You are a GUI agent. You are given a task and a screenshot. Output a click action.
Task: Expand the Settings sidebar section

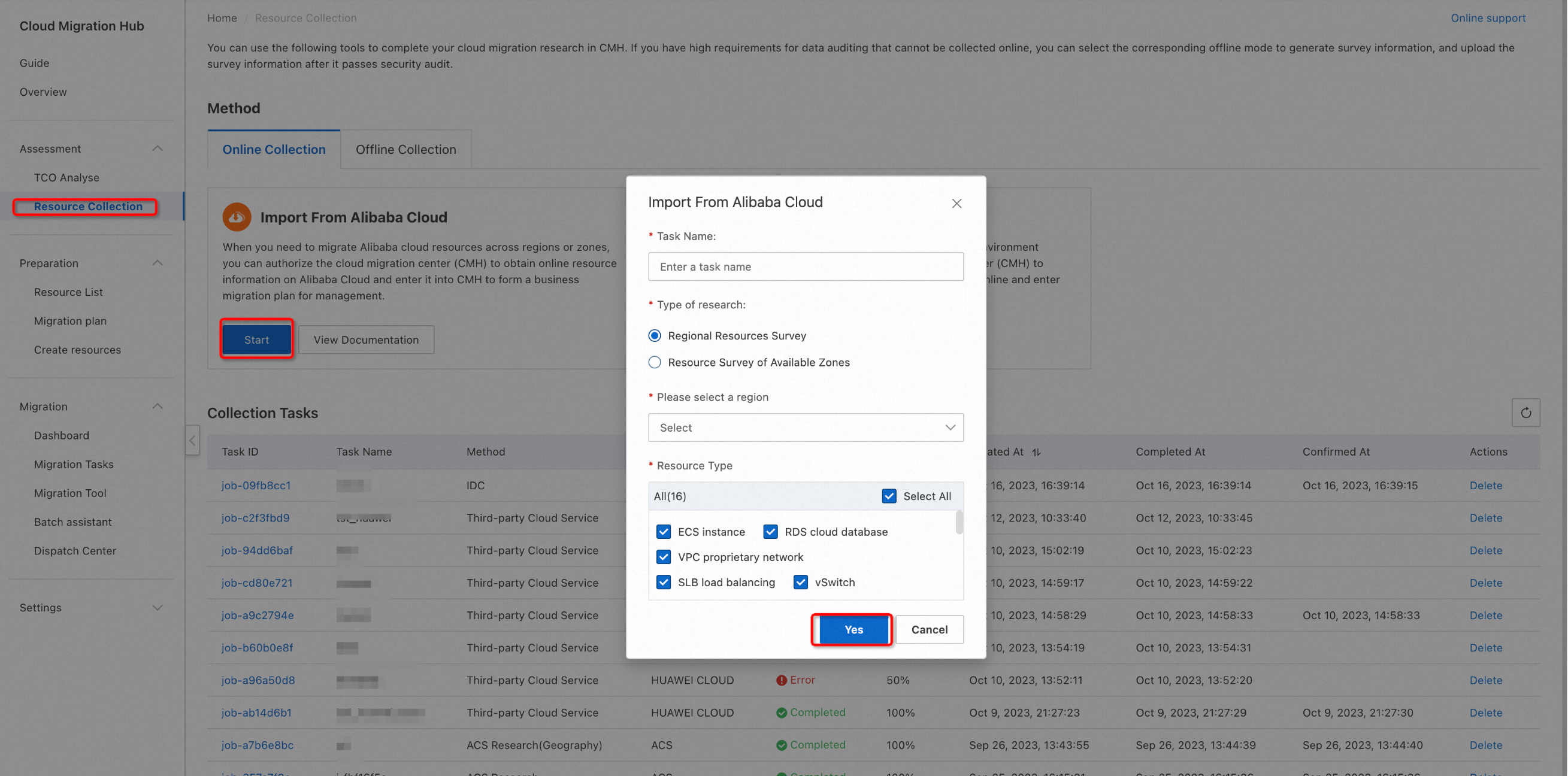(x=157, y=607)
